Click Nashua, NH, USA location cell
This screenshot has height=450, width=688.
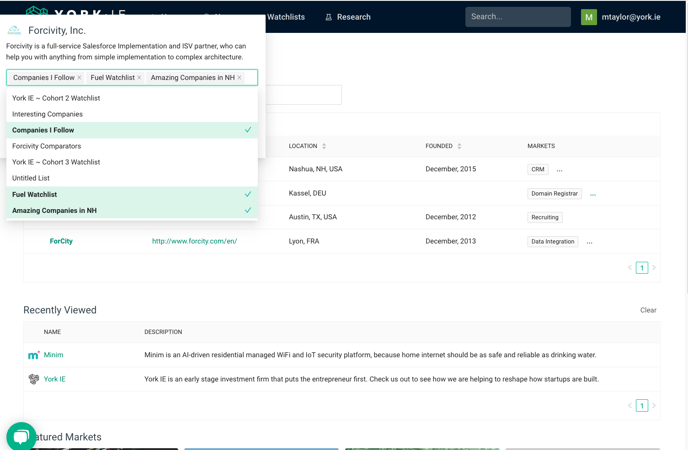[x=315, y=169]
